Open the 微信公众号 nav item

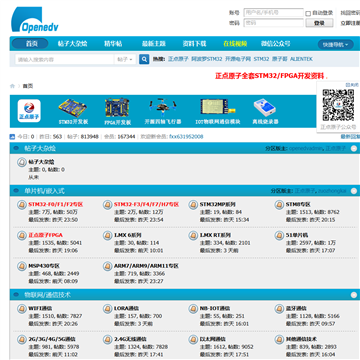click(x=276, y=44)
